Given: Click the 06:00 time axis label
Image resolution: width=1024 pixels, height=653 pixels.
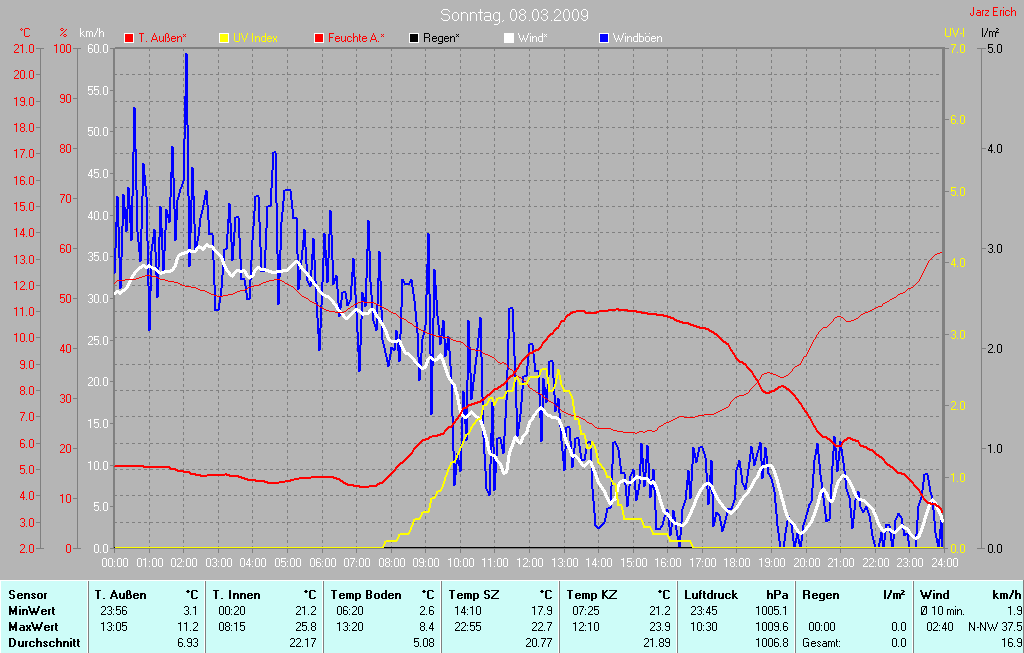Looking at the screenshot, I should tap(323, 562).
